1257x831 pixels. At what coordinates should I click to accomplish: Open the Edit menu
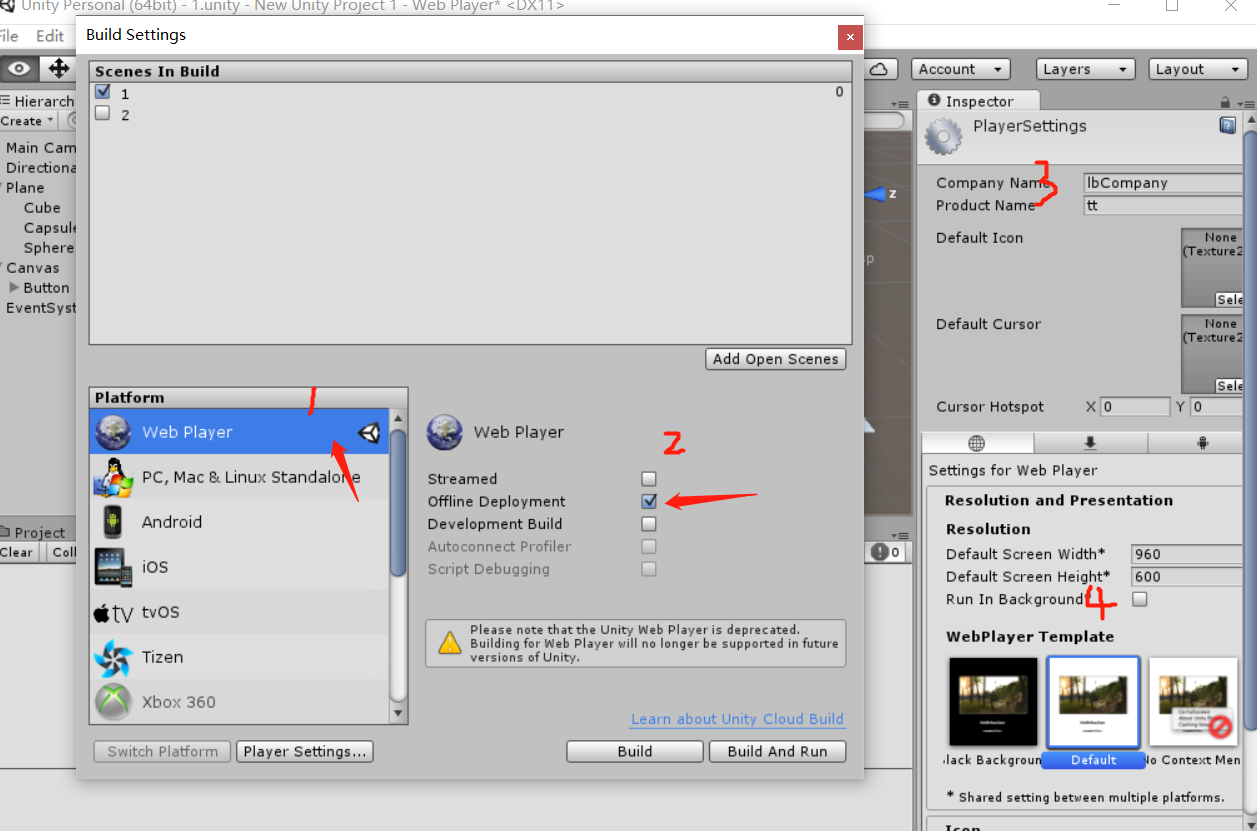tap(48, 35)
